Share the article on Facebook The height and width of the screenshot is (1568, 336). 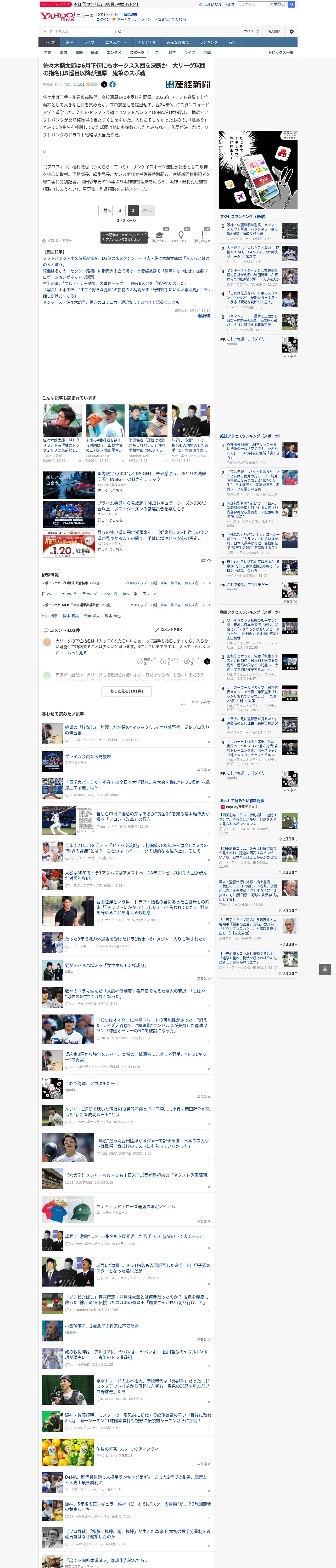[112, 85]
